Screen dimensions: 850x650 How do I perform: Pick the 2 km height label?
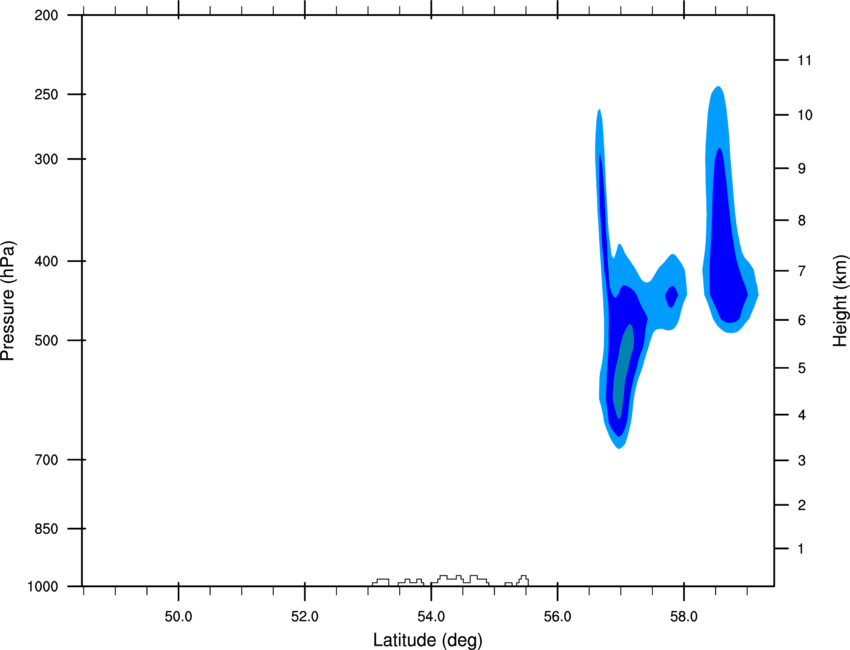[x=802, y=505]
